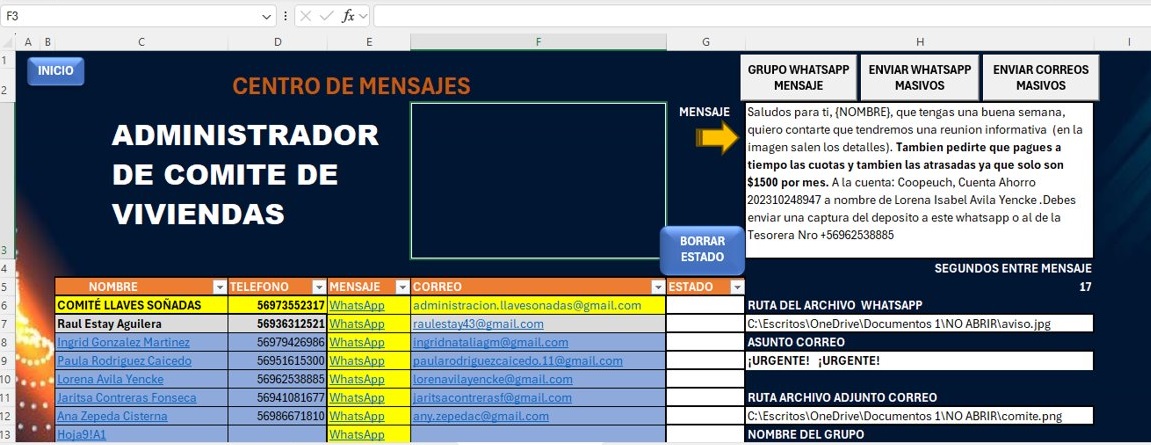Select the COMITÉ LLAVES SOÑADAS cell
The height and width of the screenshot is (445, 1151).
tap(142, 305)
